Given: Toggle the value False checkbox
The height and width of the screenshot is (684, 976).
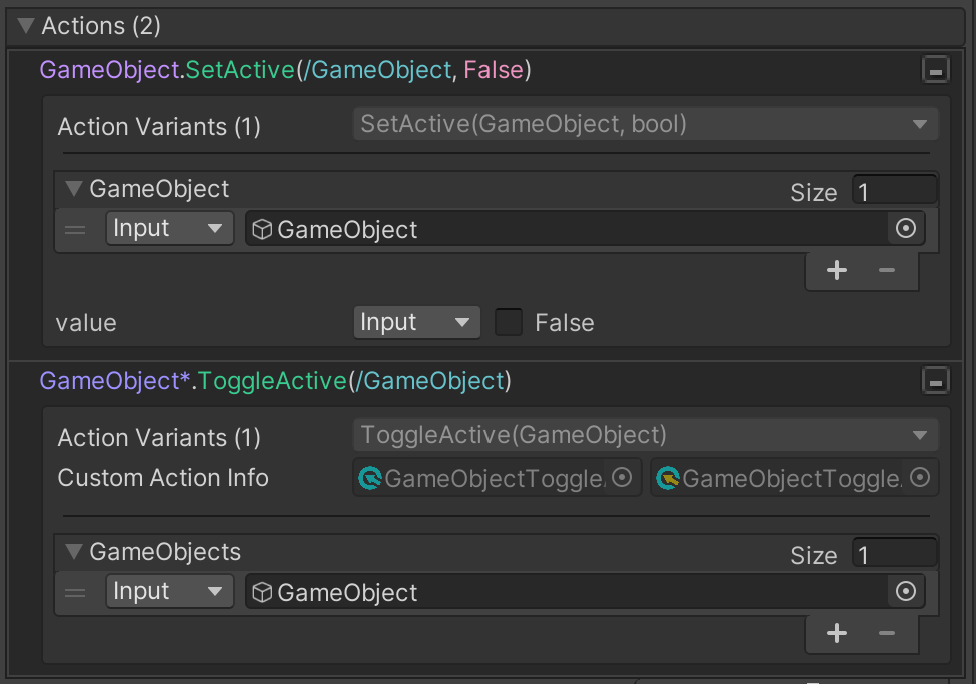Looking at the screenshot, I should [x=509, y=322].
